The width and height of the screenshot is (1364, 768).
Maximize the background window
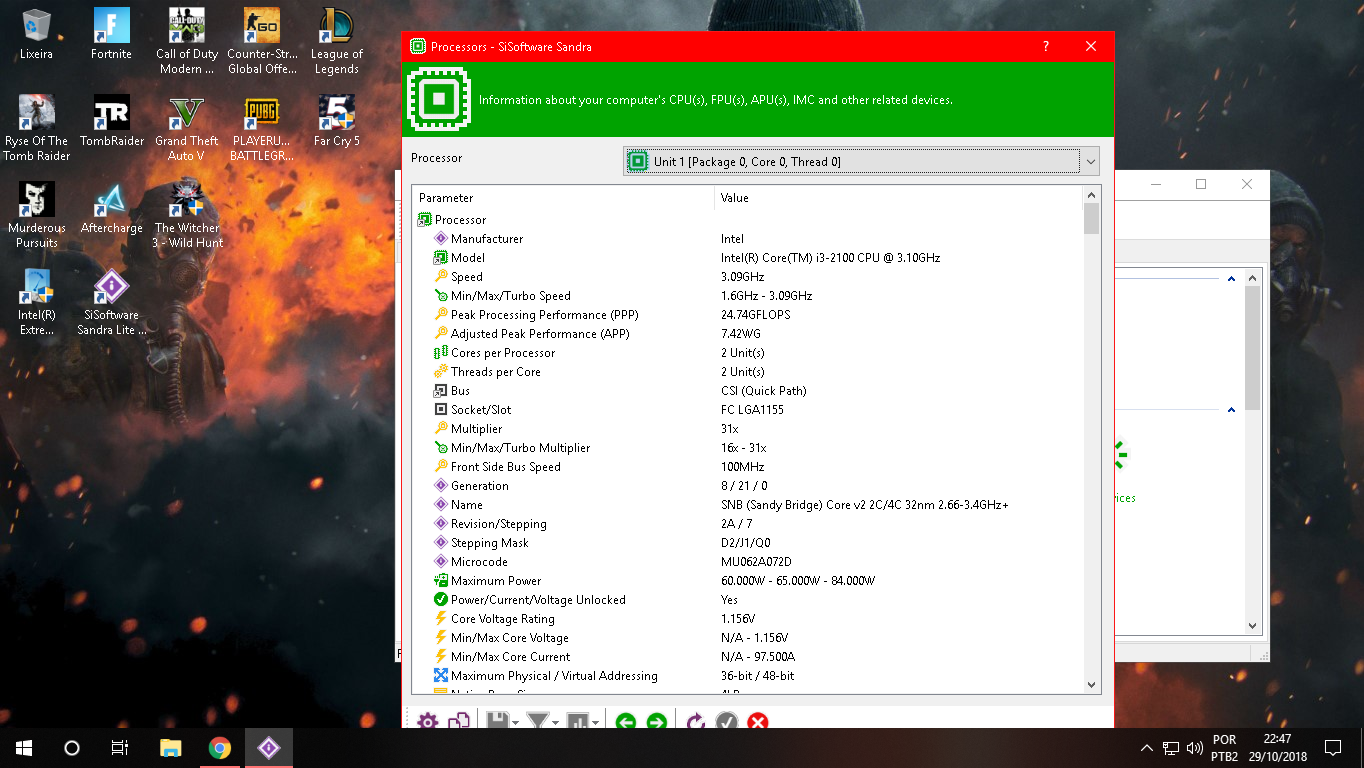[x=1201, y=184]
